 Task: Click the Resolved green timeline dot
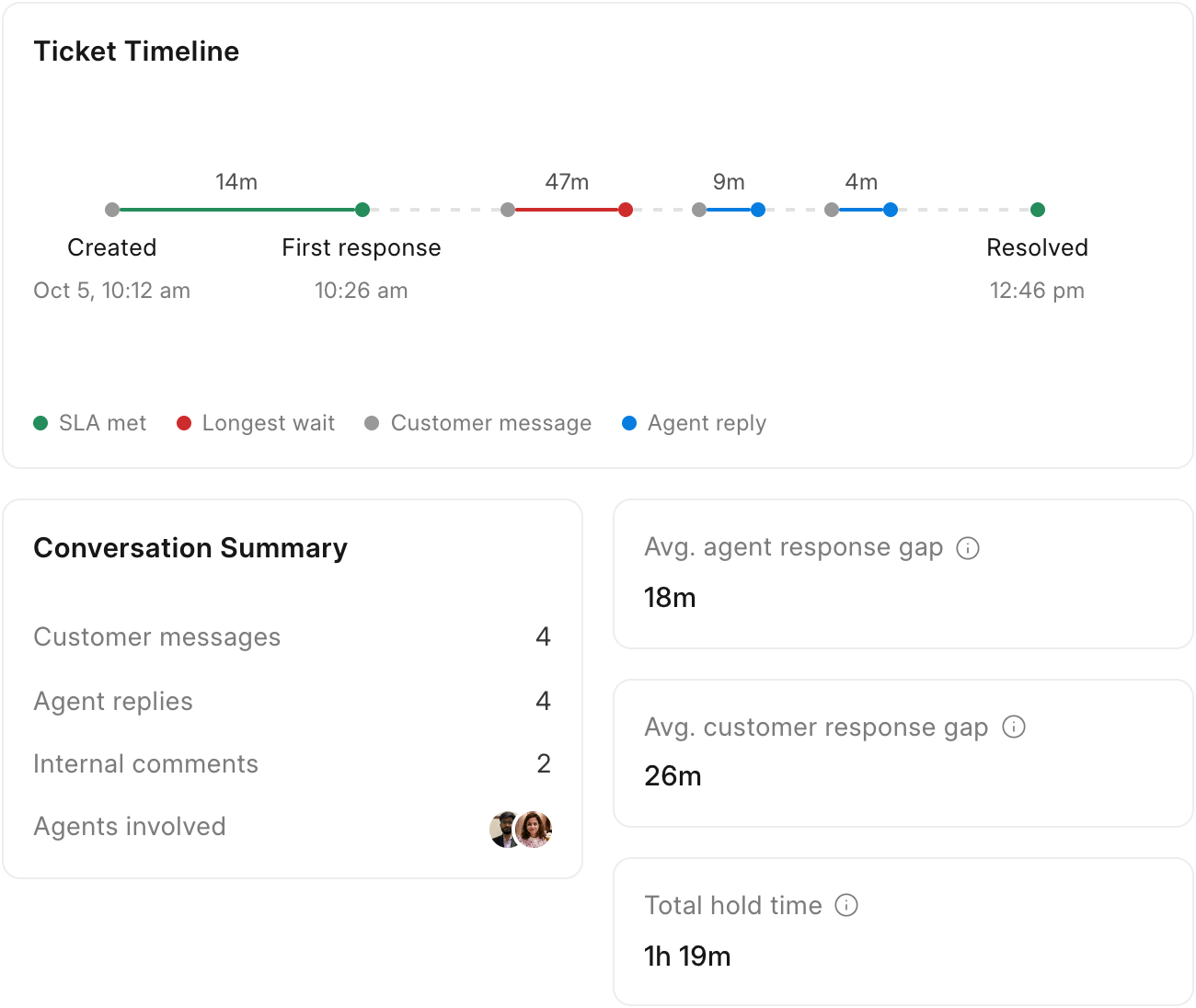[1038, 210]
